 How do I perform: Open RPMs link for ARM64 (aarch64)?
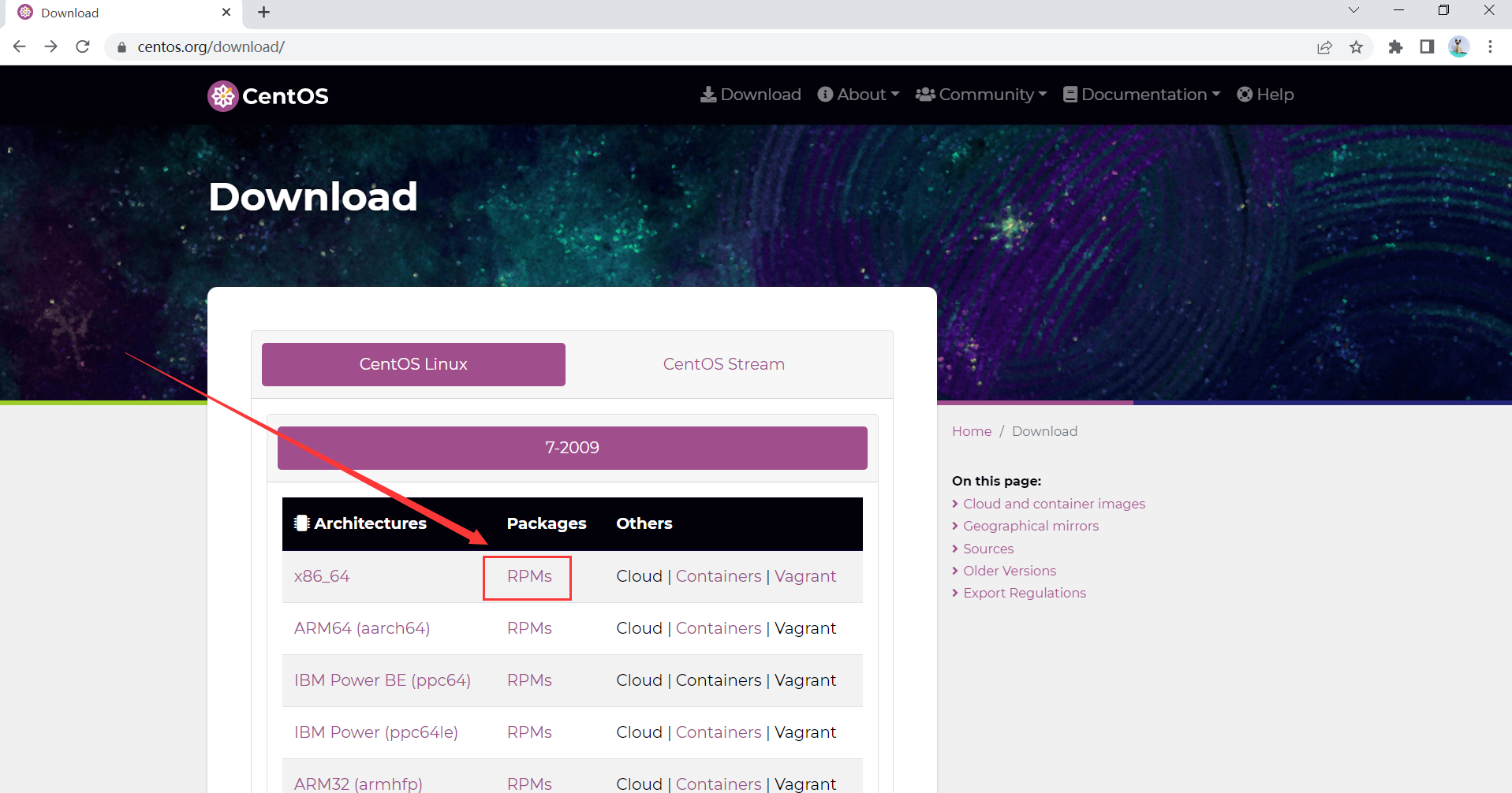click(x=529, y=628)
